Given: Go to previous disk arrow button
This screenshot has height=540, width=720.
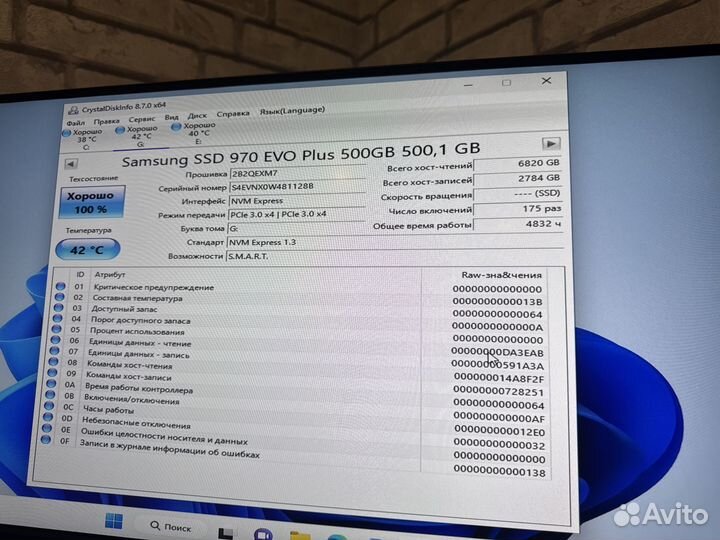Looking at the screenshot, I should [71, 164].
